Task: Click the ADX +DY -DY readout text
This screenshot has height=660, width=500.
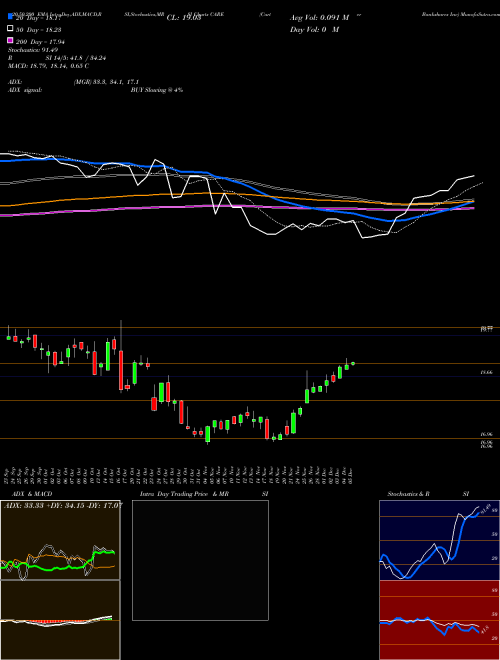Action: coord(63,505)
